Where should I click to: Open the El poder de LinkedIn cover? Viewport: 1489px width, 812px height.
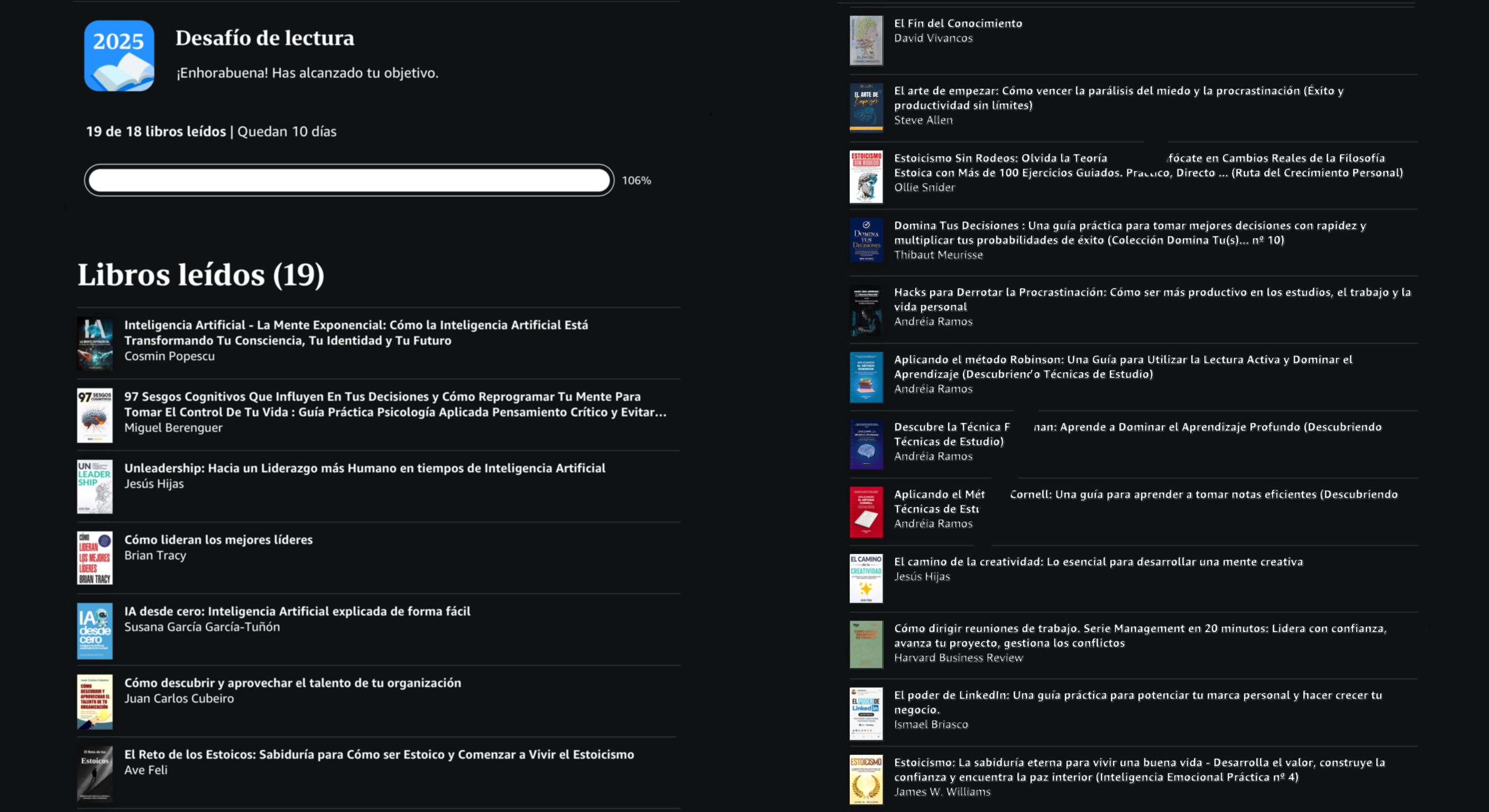(x=866, y=714)
